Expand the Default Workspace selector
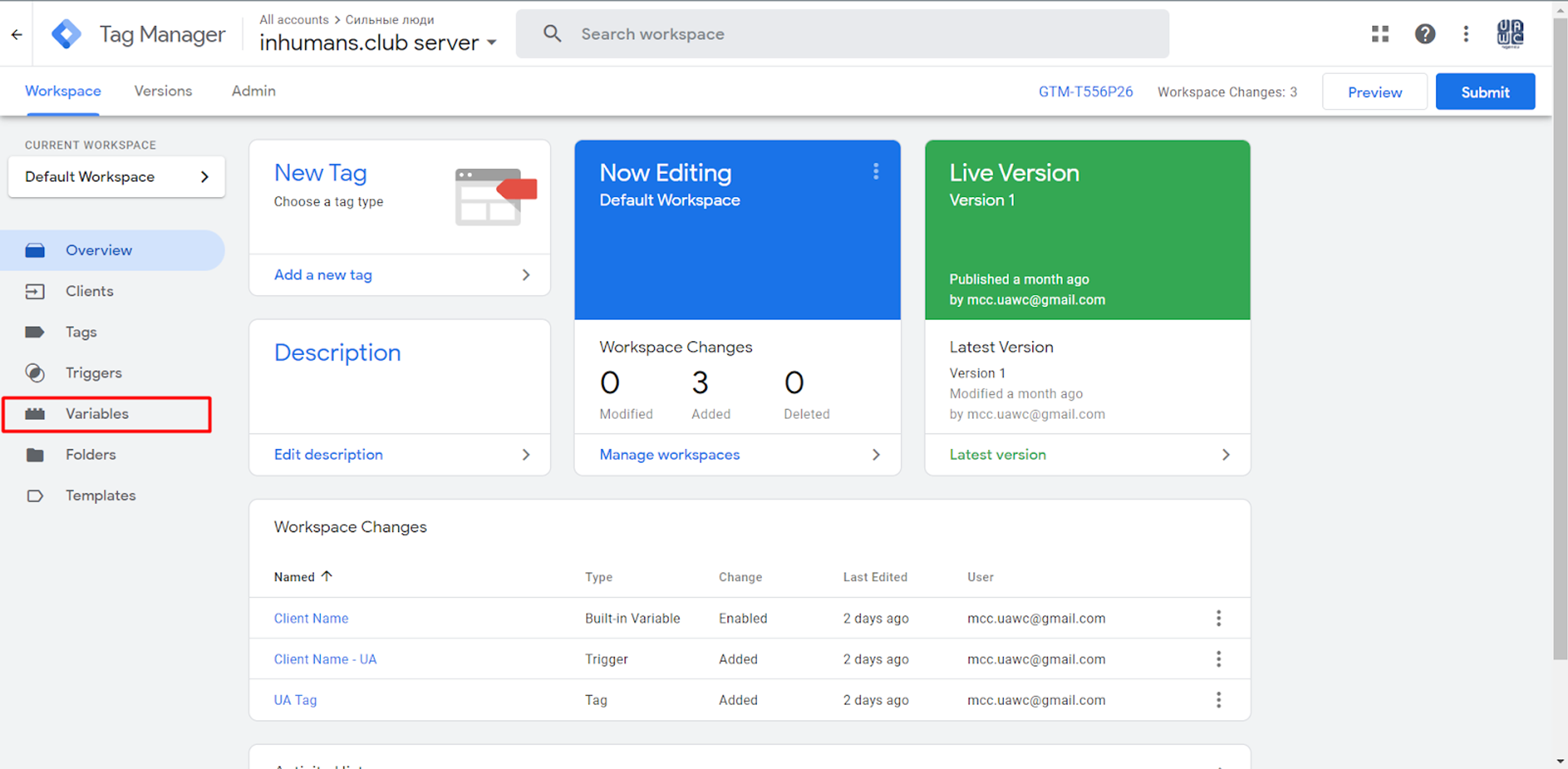1568x769 pixels. tap(116, 177)
